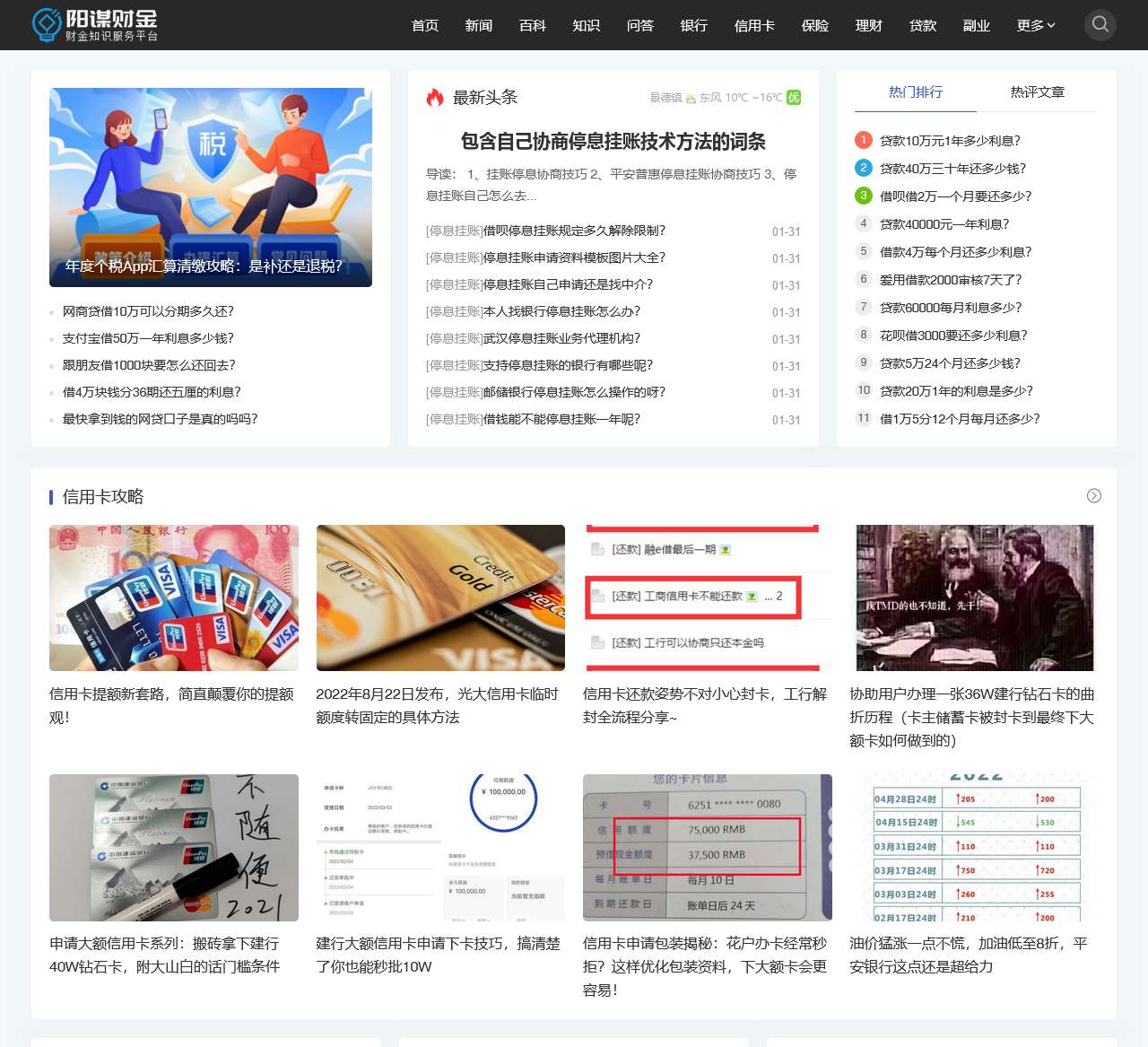Screen dimensions: 1148x1047
Task: Click the 阳谋财金 site logo
Action: coord(95,25)
